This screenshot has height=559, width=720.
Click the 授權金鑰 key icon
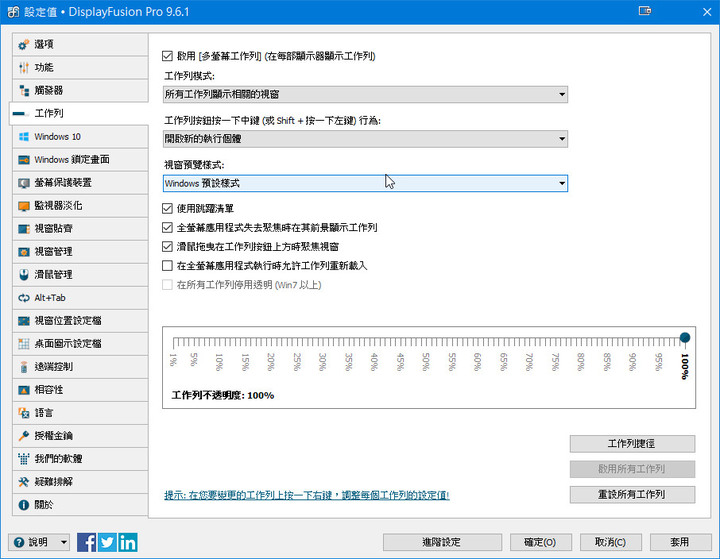tap(23, 435)
